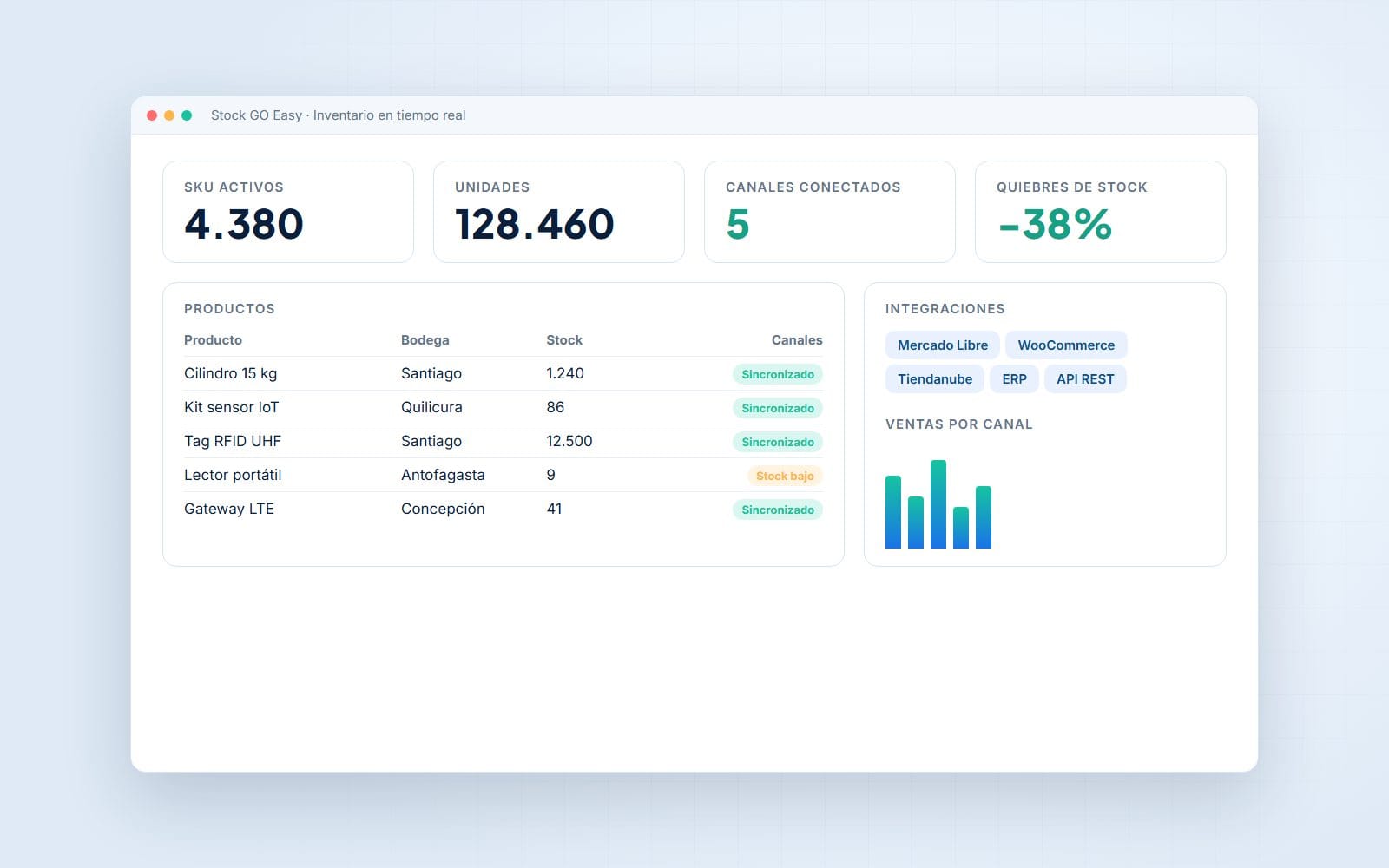Click the stock value 1.240
1389x868 pixels.
click(x=565, y=373)
